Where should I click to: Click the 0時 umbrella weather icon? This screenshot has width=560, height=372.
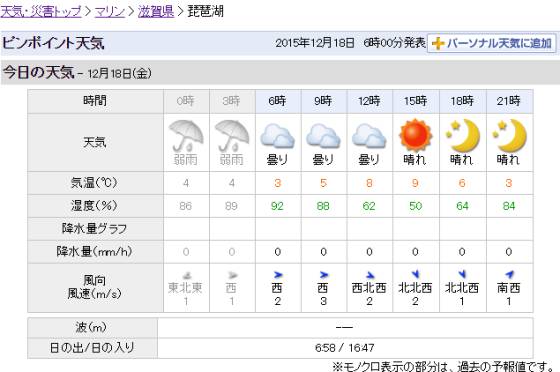click(186, 136)
